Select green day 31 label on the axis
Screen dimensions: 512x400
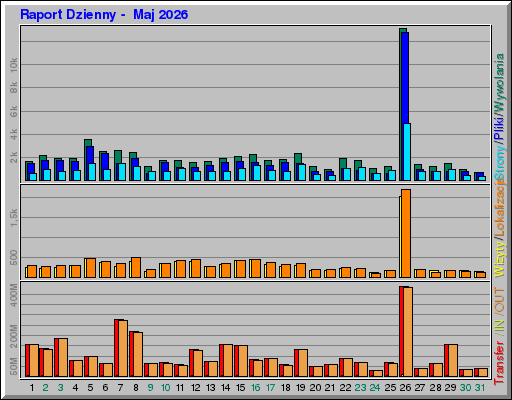(x=480, y=388)
